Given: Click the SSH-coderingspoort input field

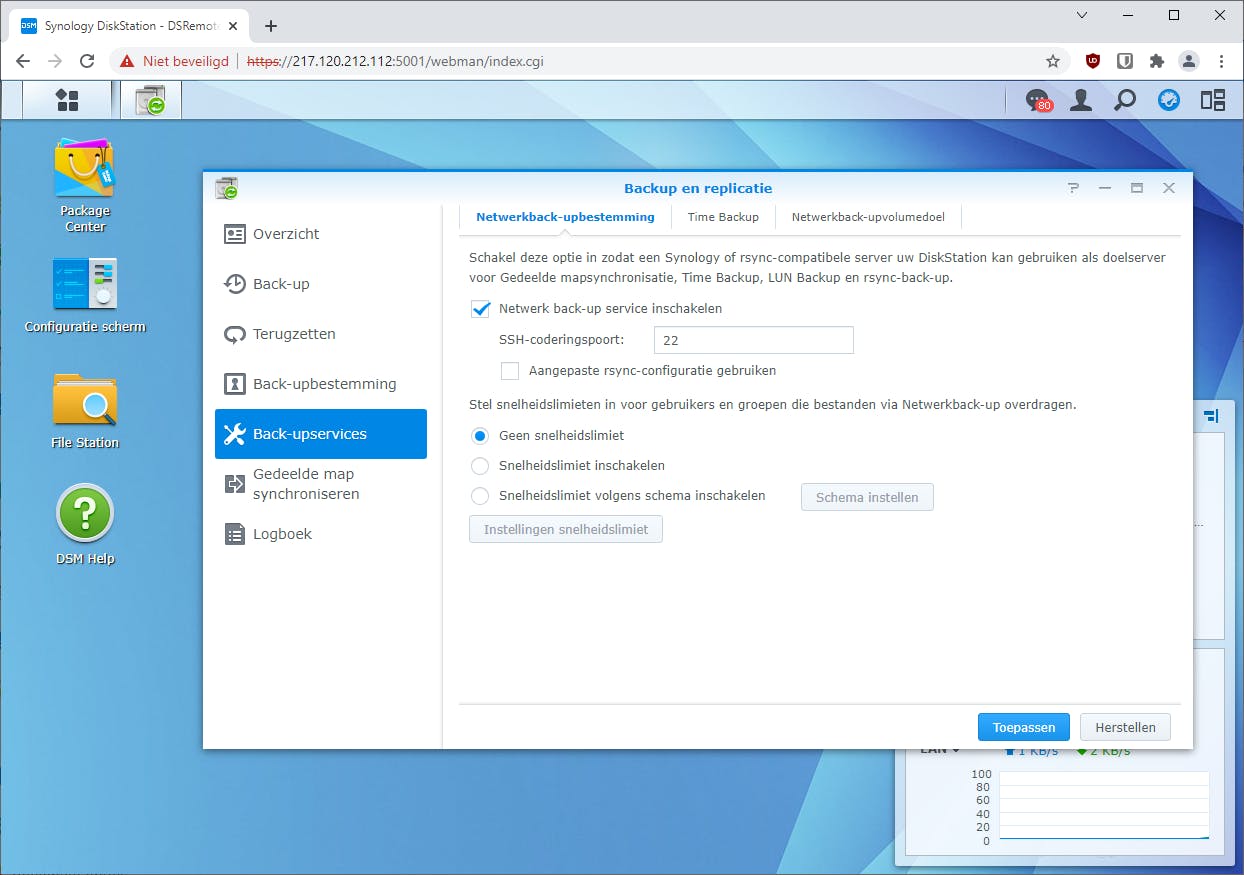Looking at the screenshot, I should (753, 340).
